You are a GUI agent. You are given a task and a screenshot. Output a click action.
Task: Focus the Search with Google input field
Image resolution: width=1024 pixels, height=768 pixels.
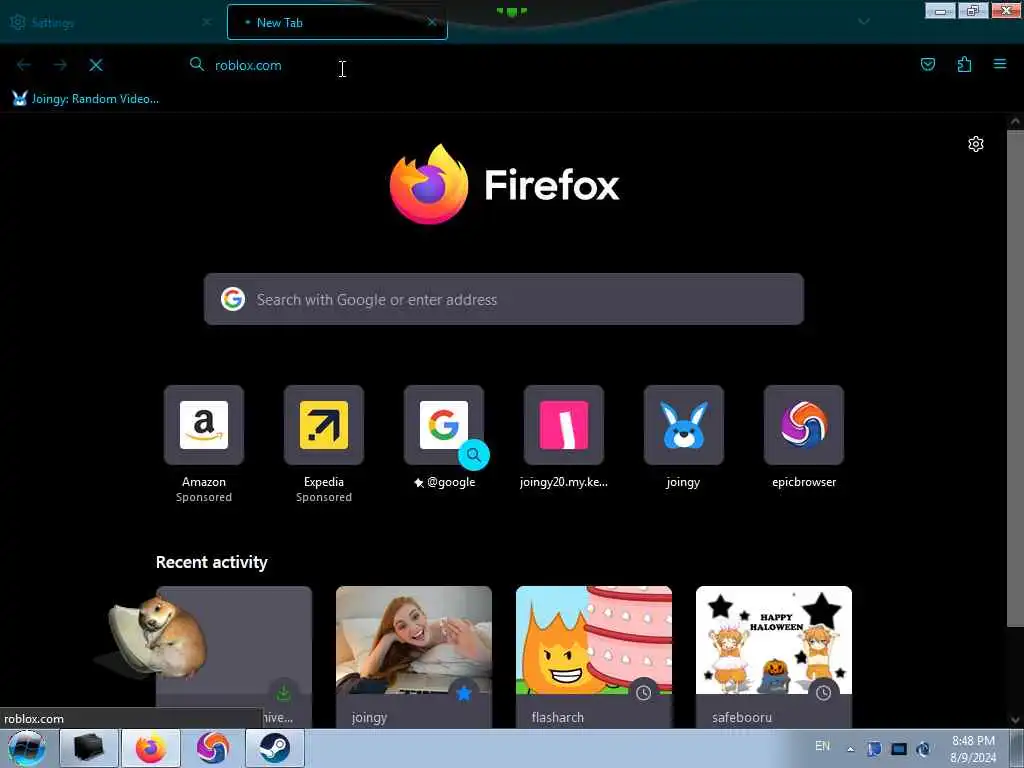(x=504, y=299)
